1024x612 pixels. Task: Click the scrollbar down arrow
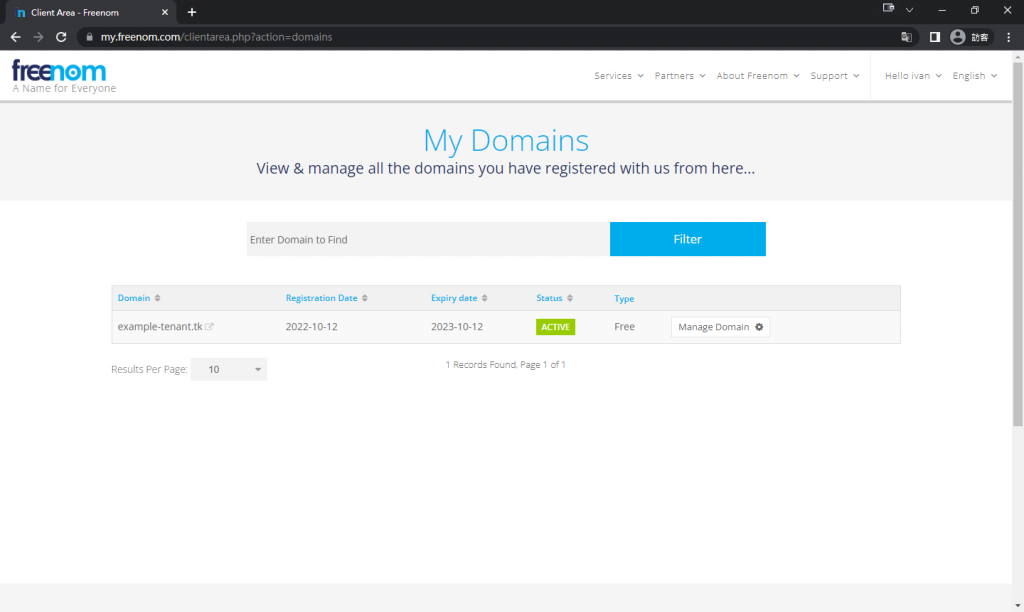click(1017, 605)
